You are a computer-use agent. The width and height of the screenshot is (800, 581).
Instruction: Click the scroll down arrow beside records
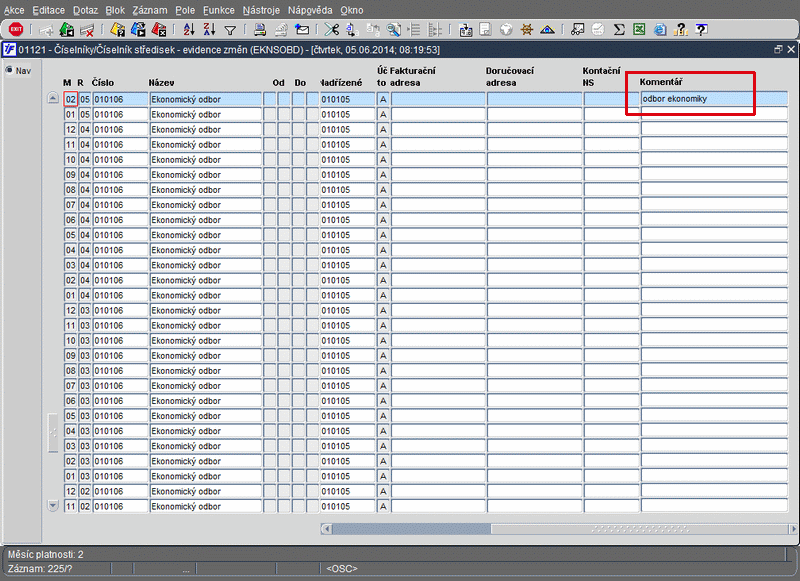54,506
